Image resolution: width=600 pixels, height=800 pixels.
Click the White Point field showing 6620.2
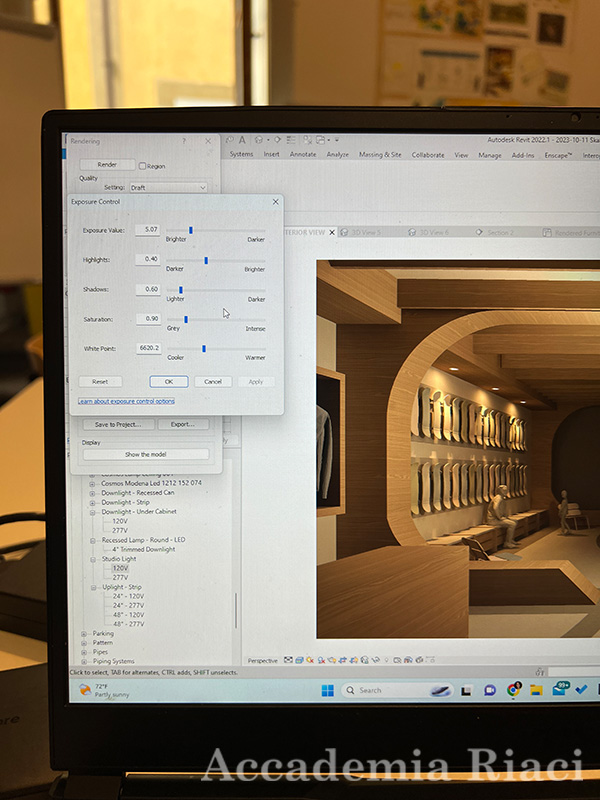[x=148, y=348]
